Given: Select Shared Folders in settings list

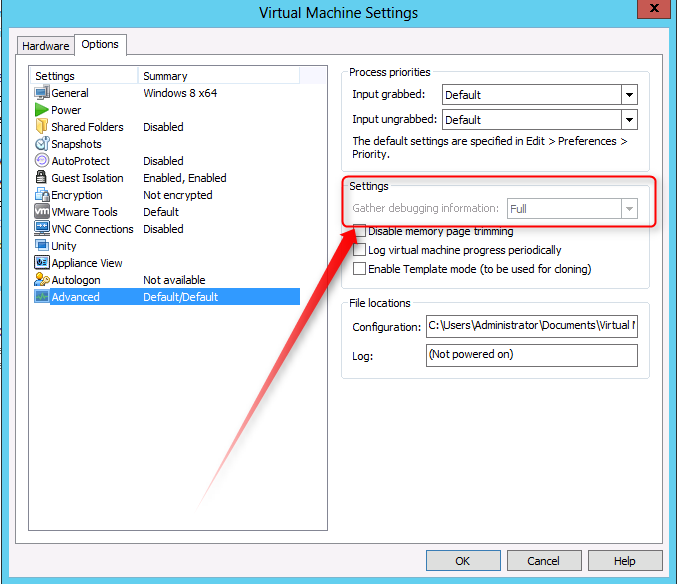Looking at the screenshot, I should [87, 127].
